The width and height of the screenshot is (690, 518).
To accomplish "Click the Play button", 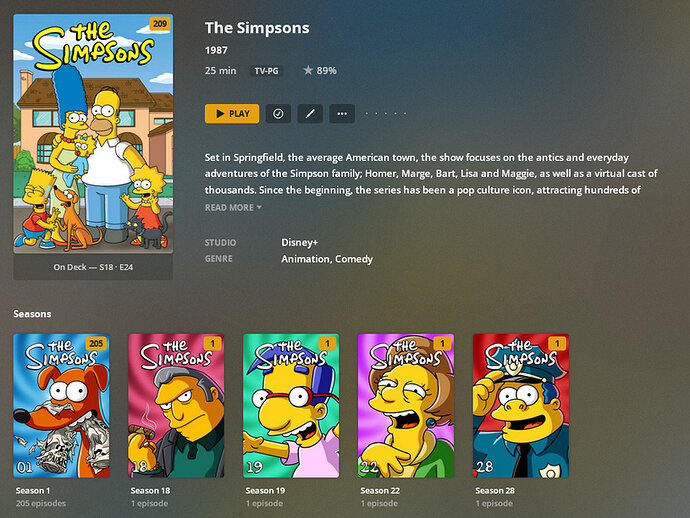I will 232,114.
